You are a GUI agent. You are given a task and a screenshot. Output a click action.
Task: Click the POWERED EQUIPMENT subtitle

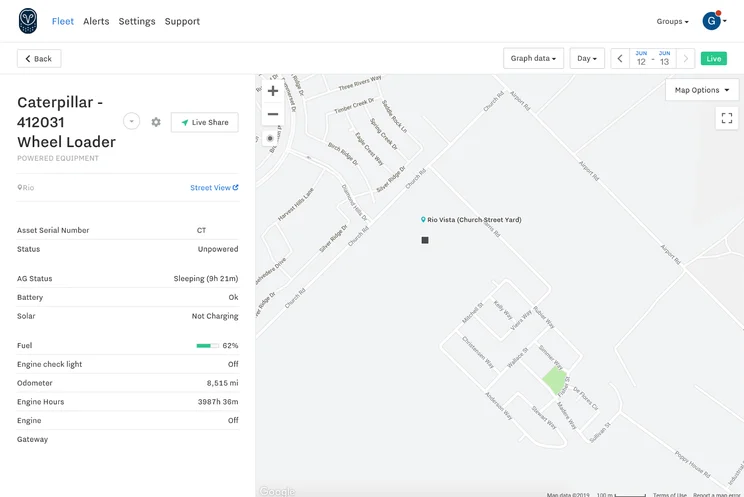click(58, 158)
